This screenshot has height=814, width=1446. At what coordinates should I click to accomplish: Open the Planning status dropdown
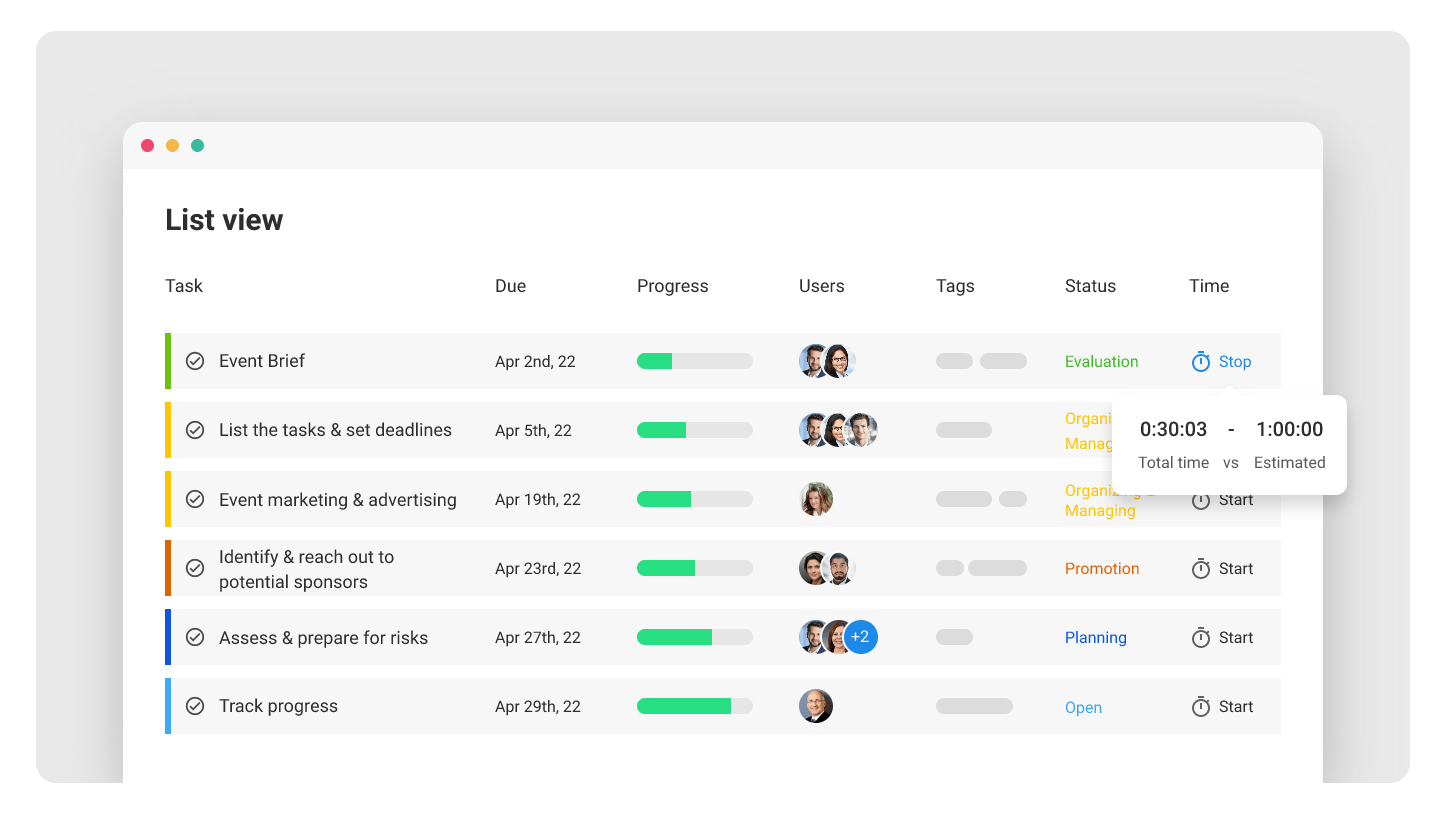[x=1095, y=637]
